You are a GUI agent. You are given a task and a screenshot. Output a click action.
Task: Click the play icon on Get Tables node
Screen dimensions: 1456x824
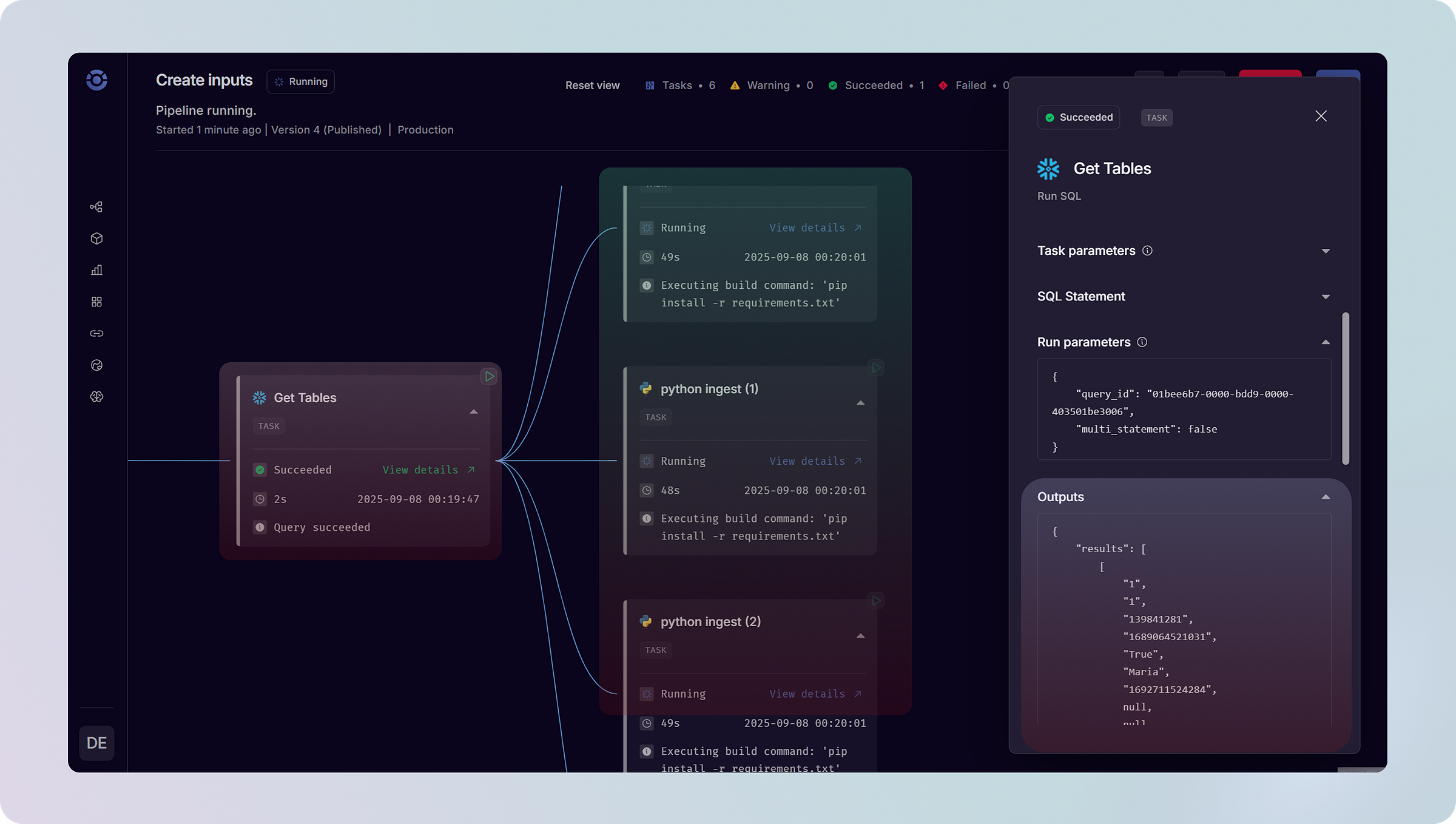[x=489, y=376]
